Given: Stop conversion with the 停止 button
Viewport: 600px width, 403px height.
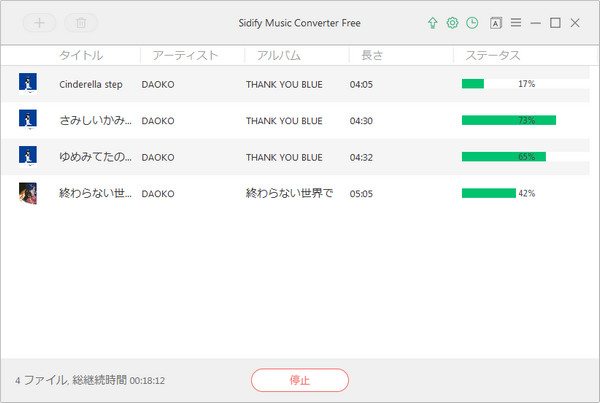Looking at the screenshot, I should click(300, 380).
